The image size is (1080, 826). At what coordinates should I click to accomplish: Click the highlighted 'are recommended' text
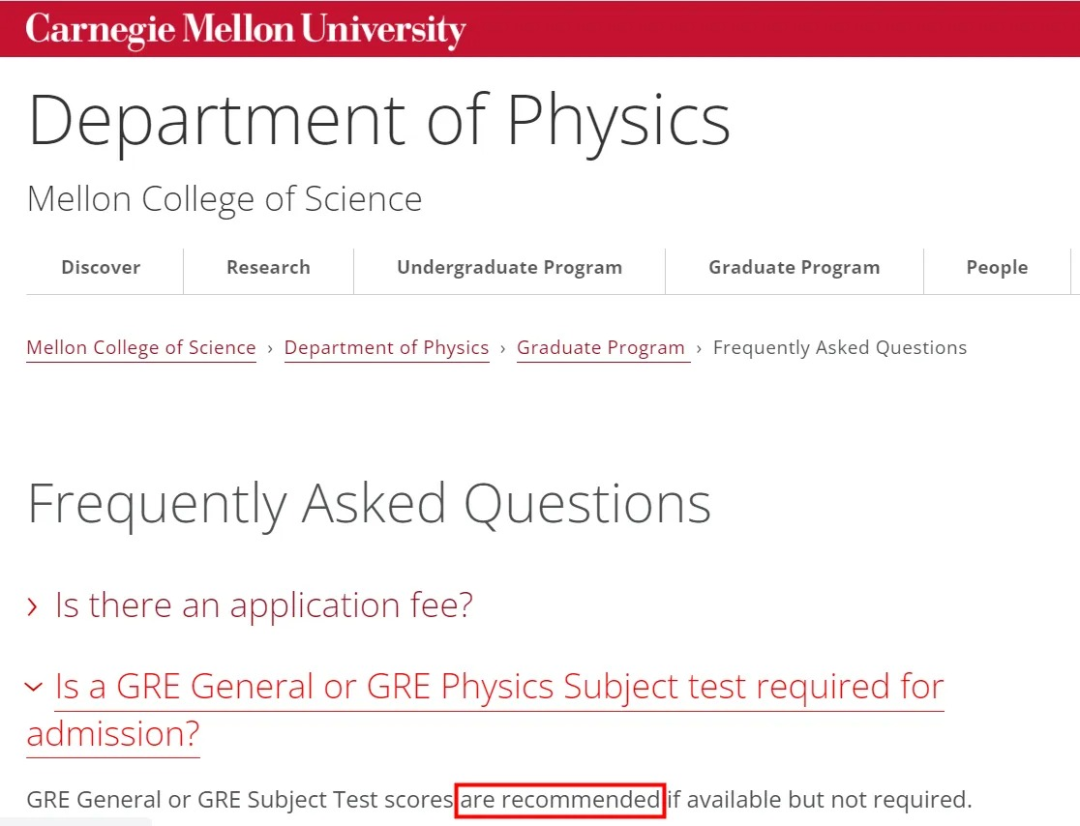(560, 800)
